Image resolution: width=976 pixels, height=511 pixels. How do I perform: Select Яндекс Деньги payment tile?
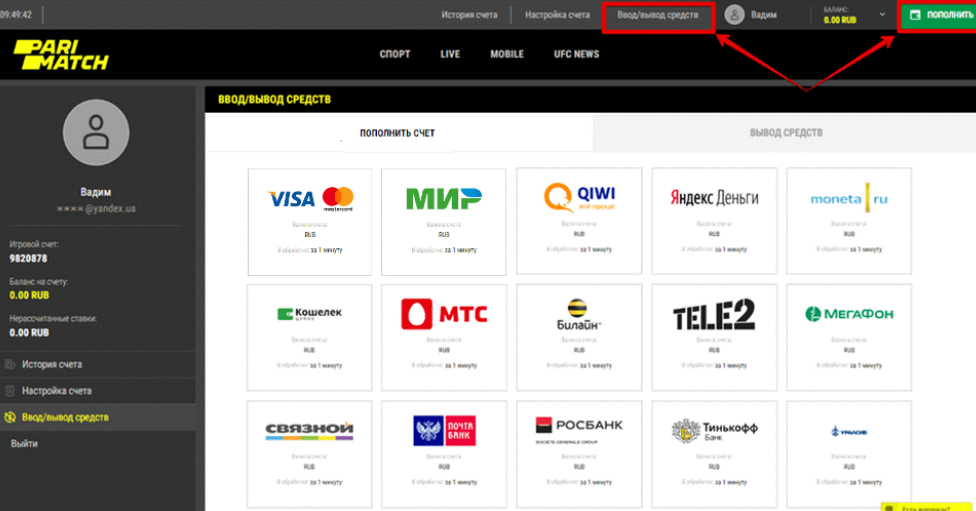(714, 221)
